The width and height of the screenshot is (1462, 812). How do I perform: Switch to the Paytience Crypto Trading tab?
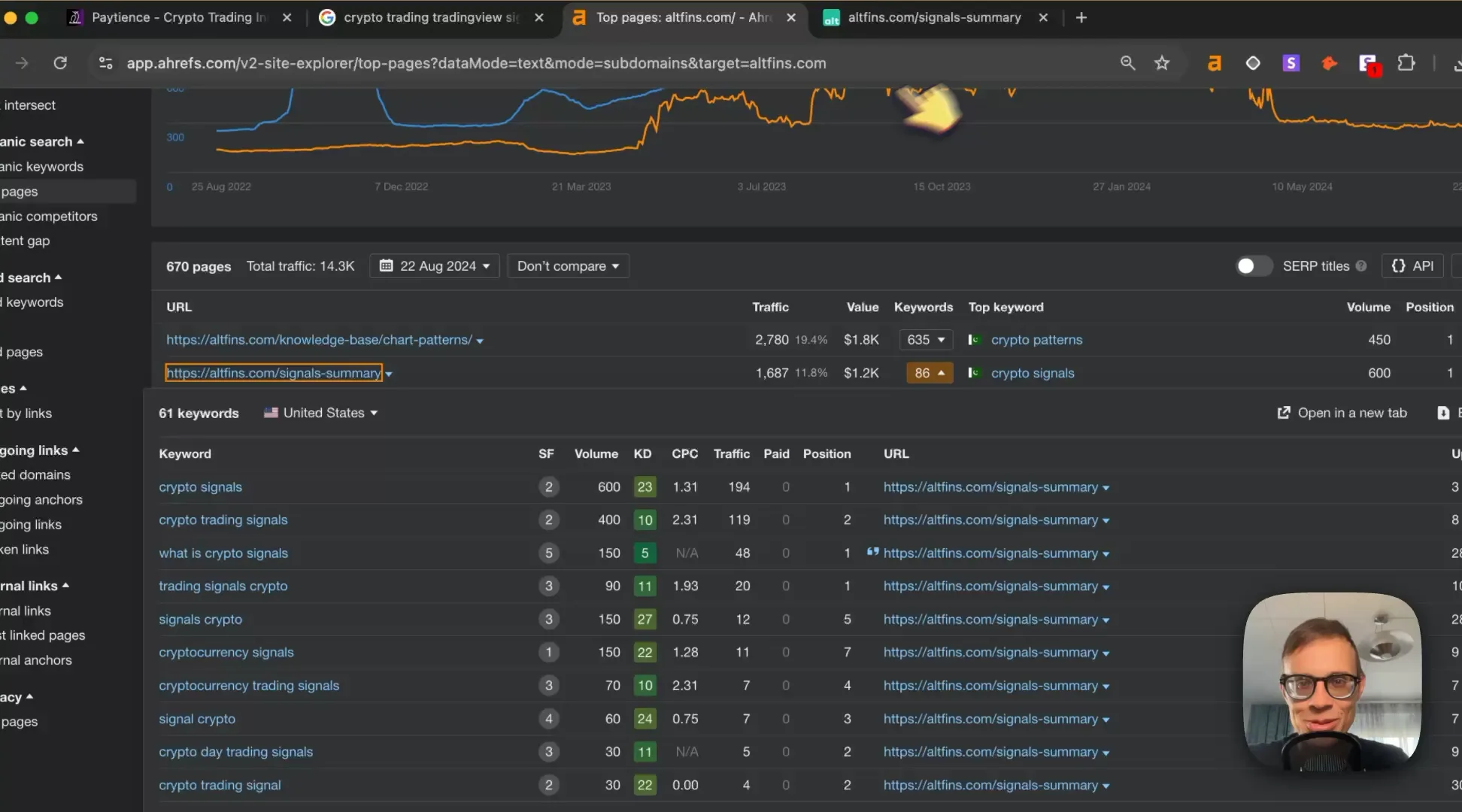179,17
